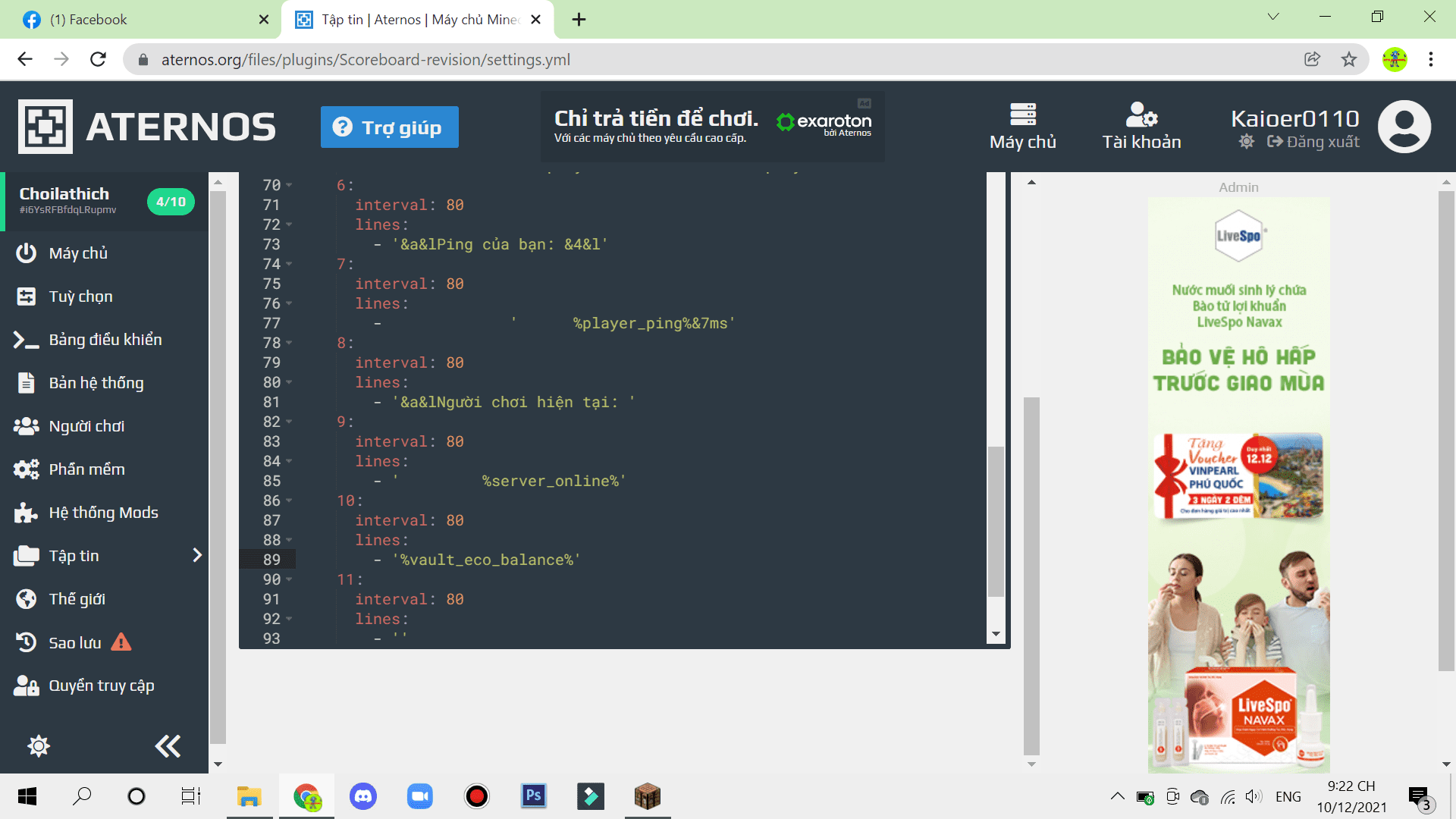
Task: Click the code editor vertical scrollbar thumb
Action: click(x=996, y=522)
